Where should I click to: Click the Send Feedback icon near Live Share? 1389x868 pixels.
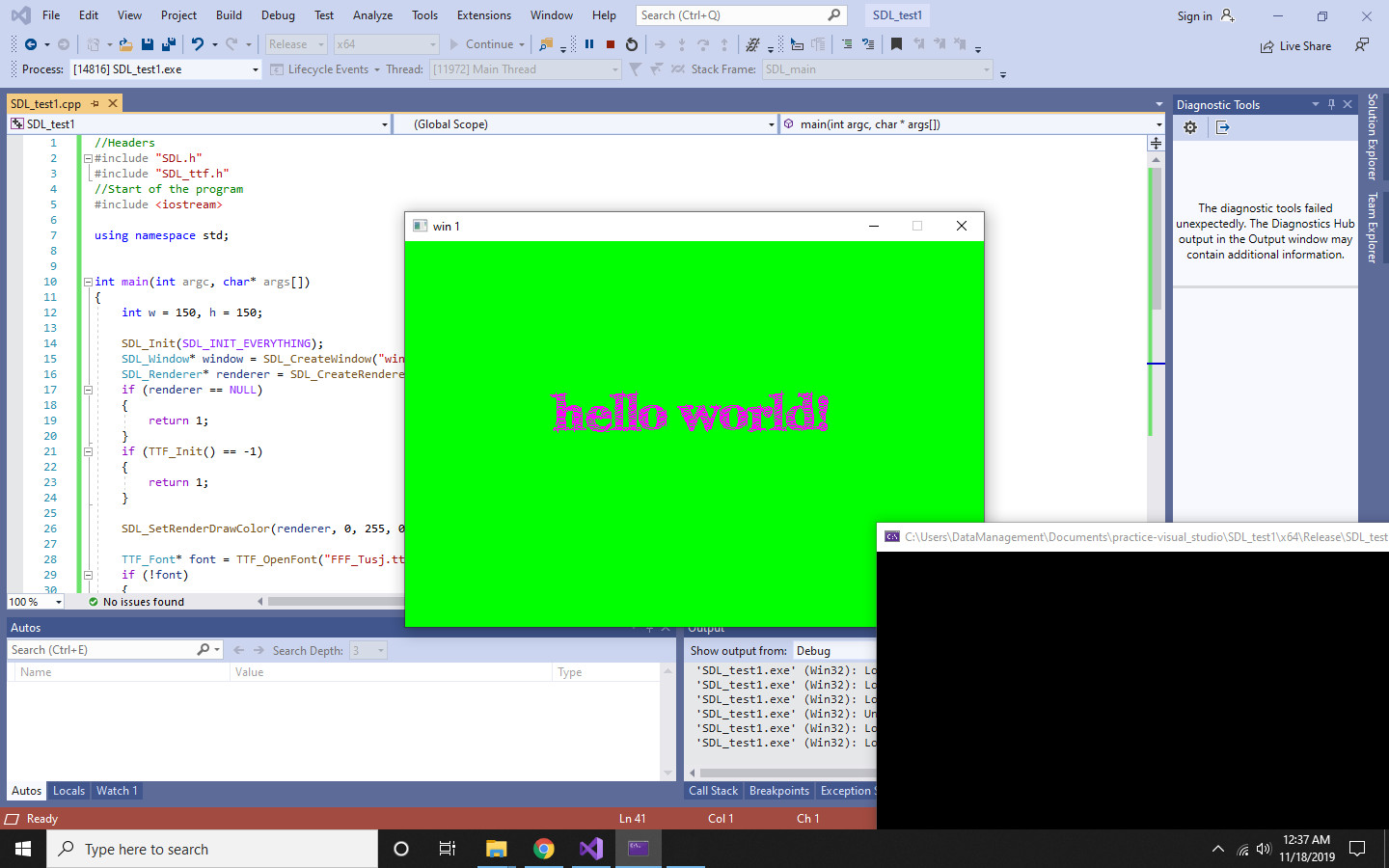point(1361,44)
